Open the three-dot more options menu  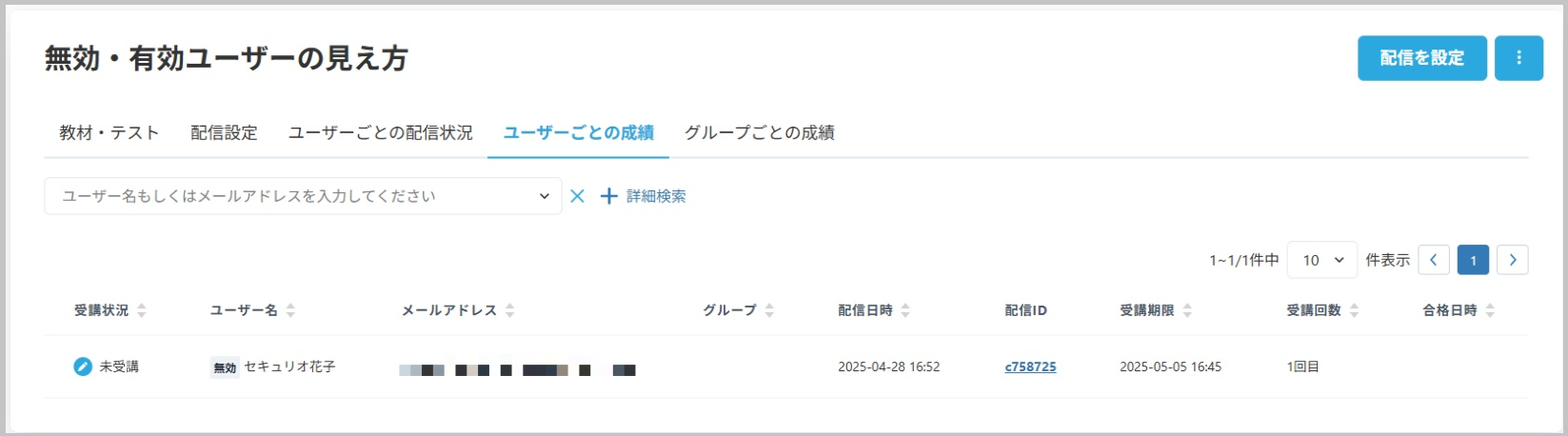tap(1518, 58)
